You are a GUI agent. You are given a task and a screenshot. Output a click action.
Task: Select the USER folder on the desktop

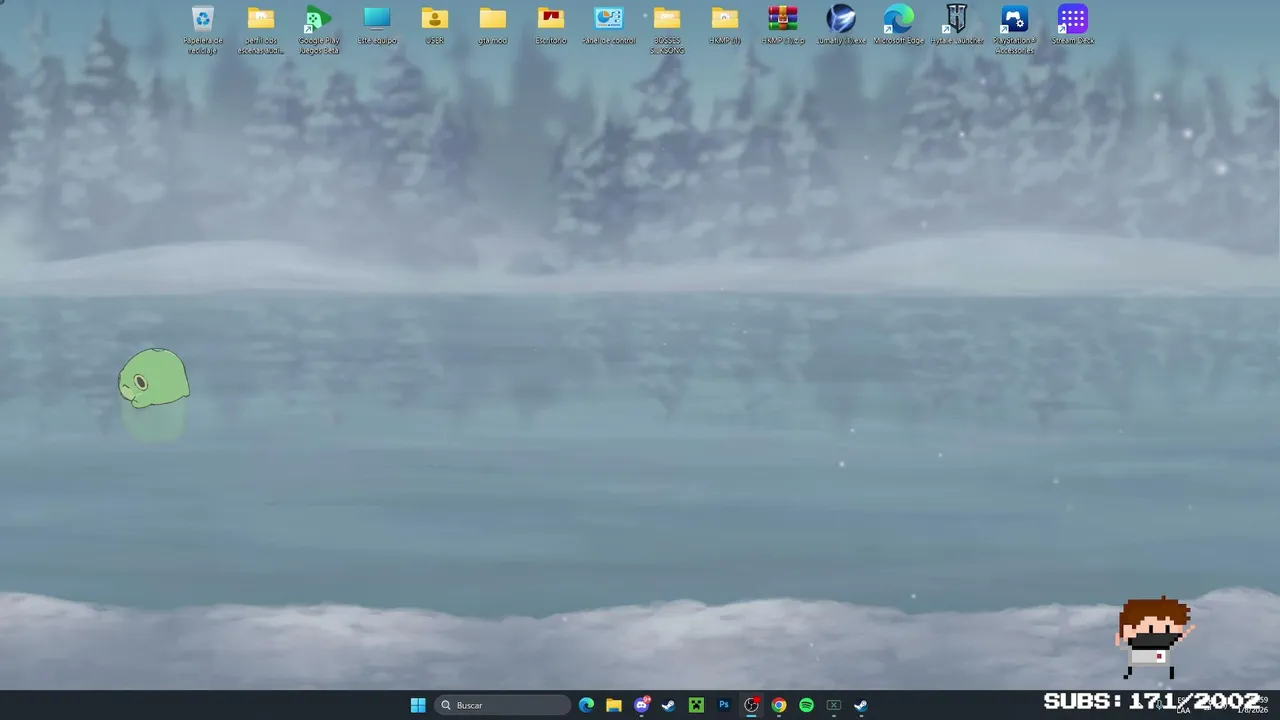[435, 26]
